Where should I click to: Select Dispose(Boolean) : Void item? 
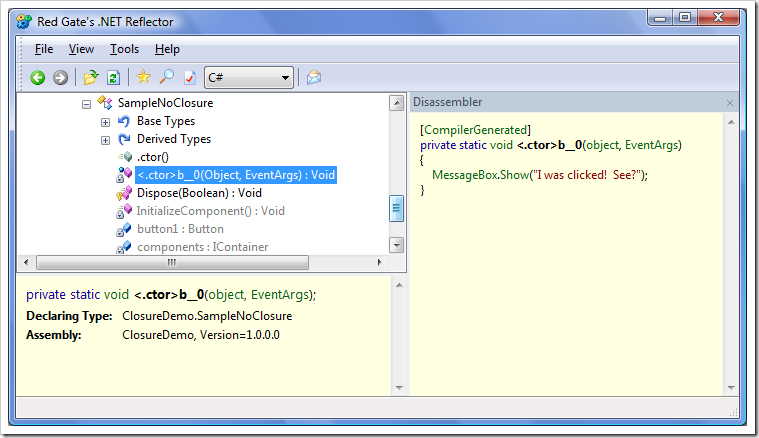tap(199, 193)
